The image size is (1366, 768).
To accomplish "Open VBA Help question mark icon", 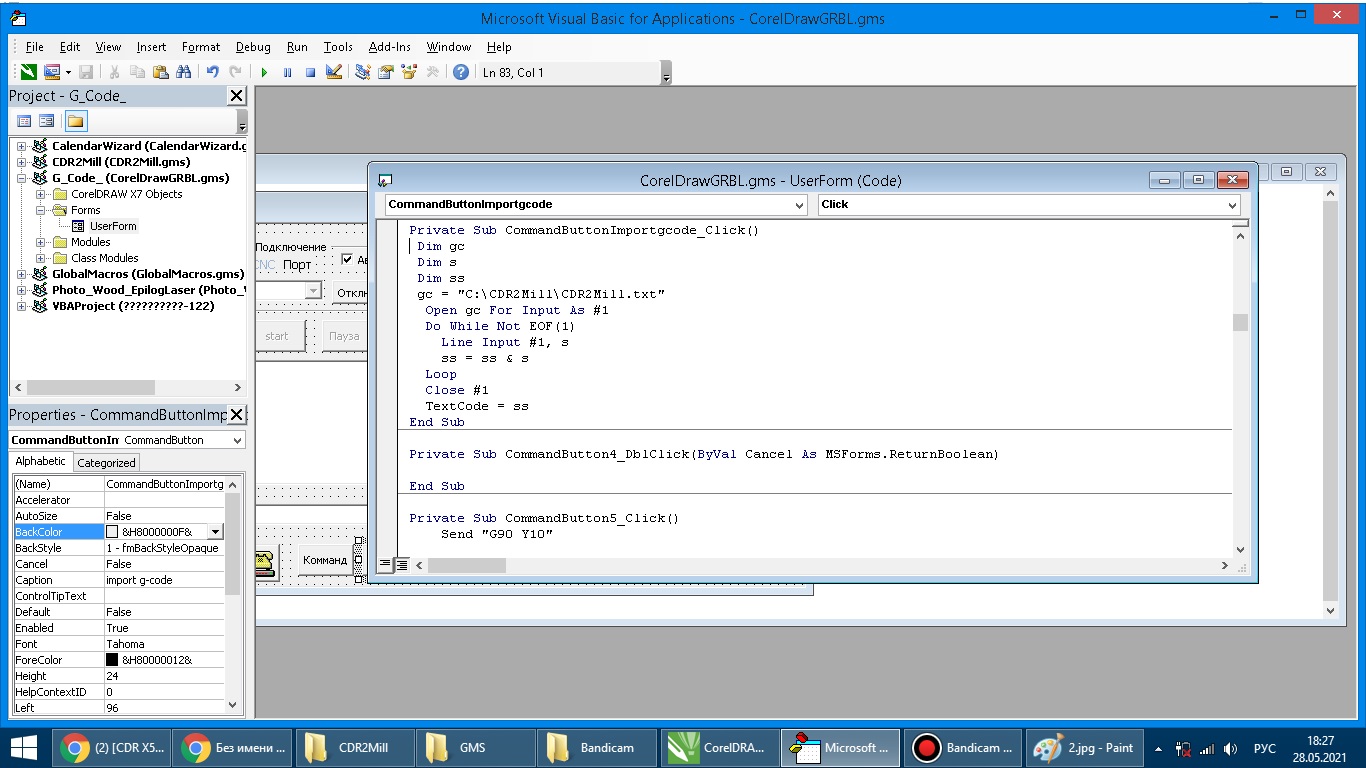I will click(x=460, y=73).
